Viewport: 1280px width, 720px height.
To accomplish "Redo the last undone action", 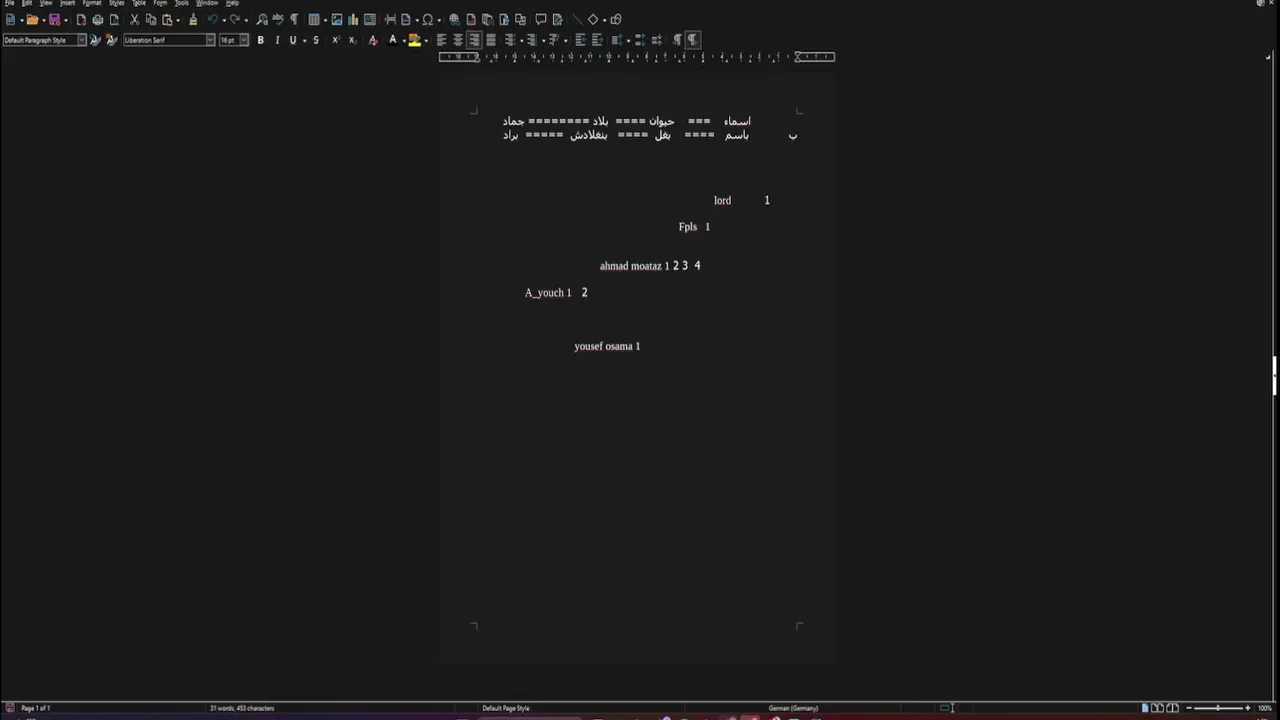I will (235, 20).
